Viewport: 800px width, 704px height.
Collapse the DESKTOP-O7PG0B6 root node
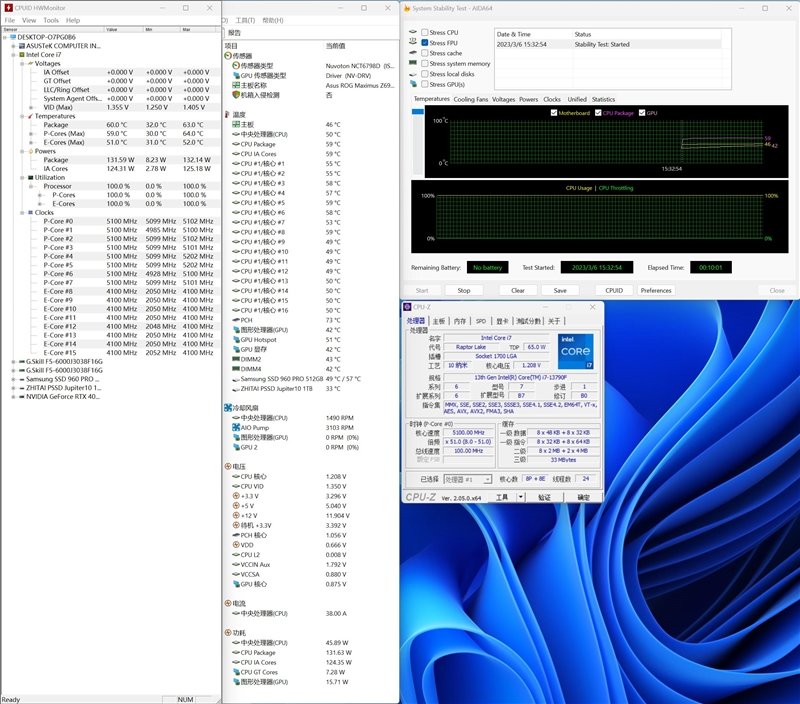[5, 37]
